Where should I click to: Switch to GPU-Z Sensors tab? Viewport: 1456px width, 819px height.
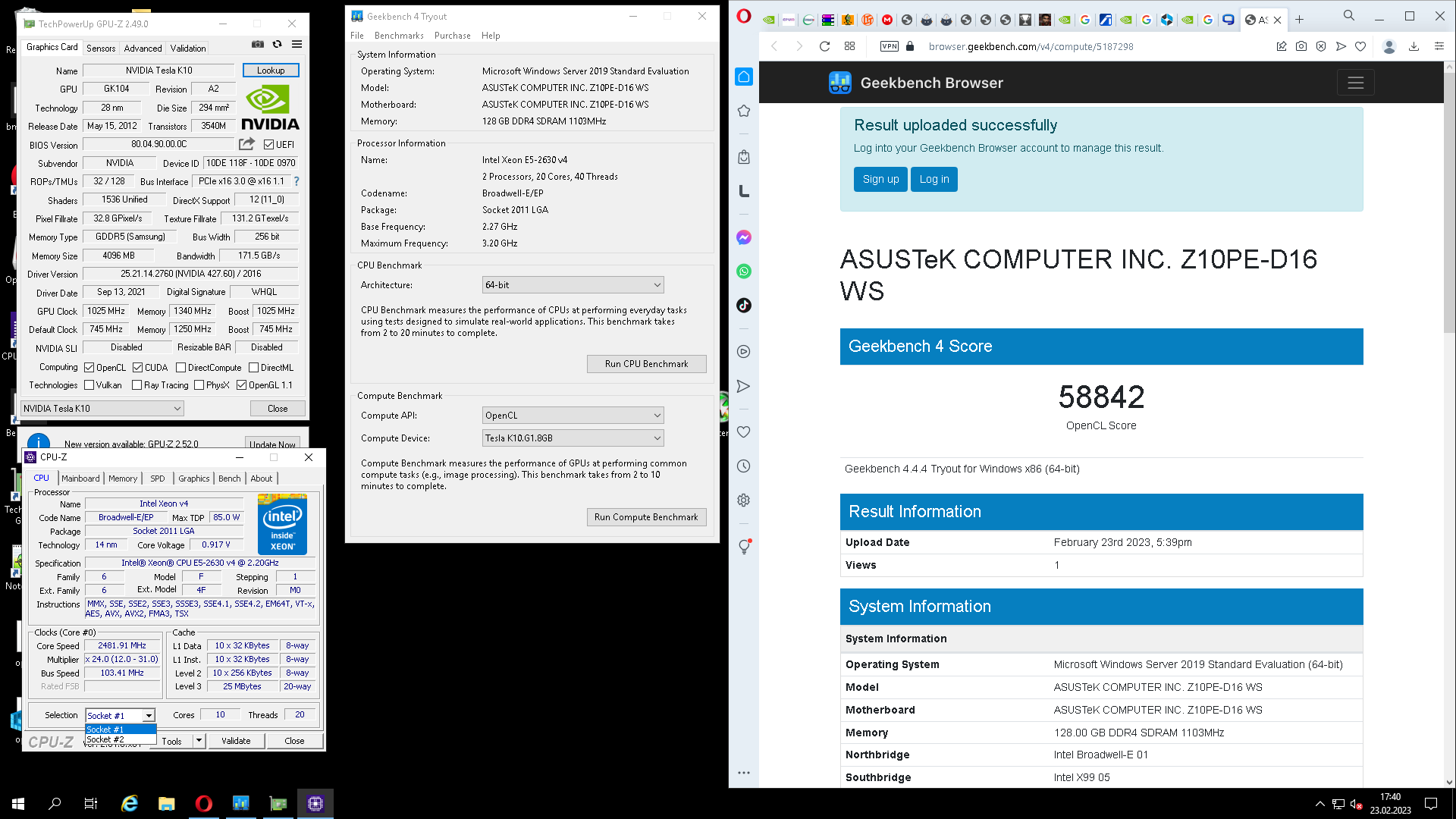click(101, 49)
